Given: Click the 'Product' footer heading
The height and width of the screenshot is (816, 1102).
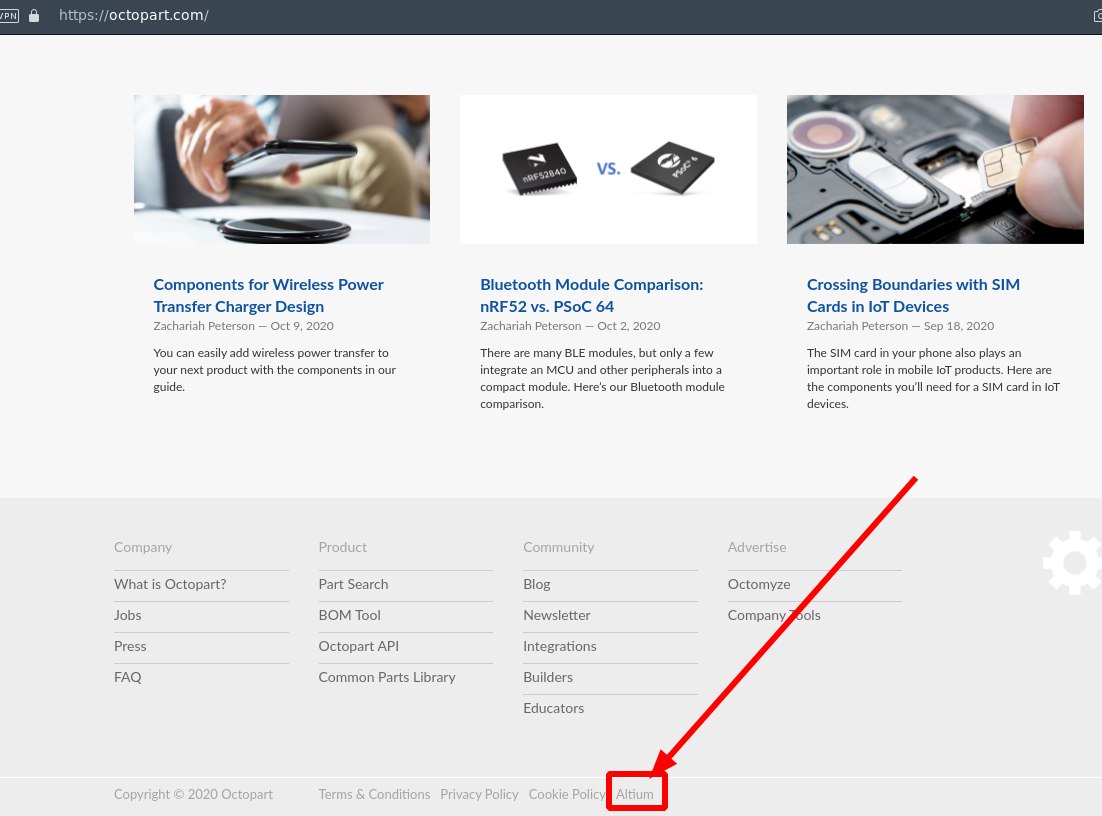Looking at the screenshot, I should (x=342, y=547).
